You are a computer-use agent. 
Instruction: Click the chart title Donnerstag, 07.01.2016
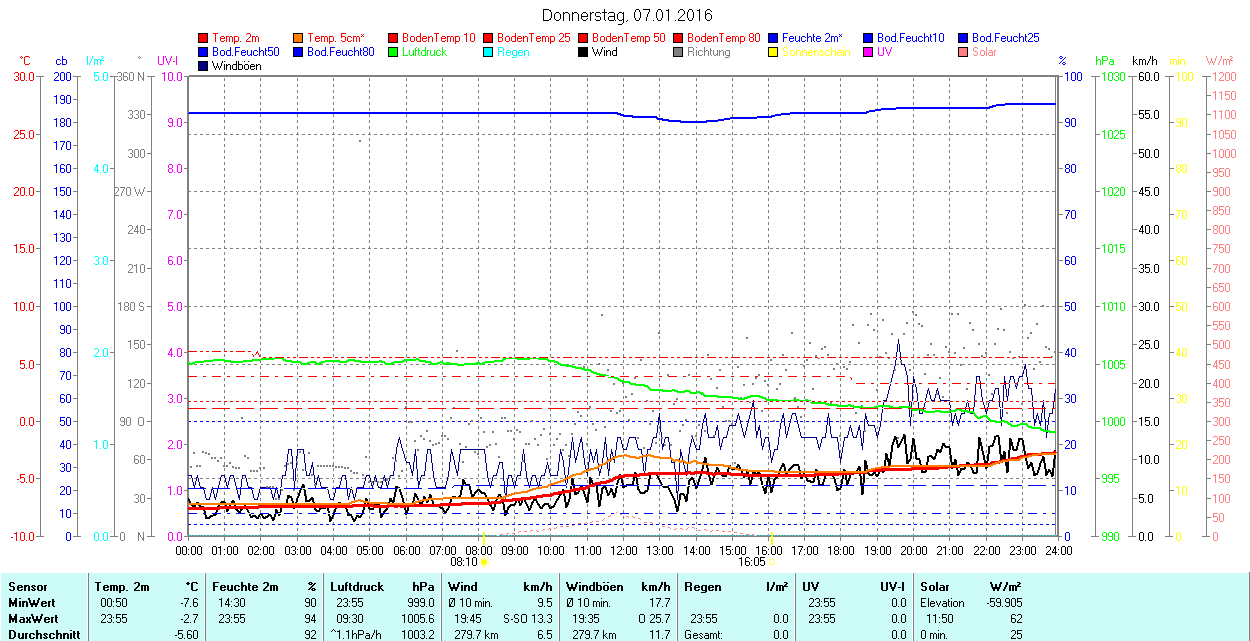(627, 15)
